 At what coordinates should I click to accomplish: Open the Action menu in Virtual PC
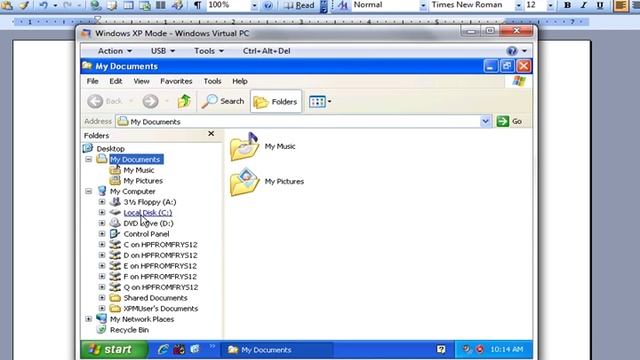(115, 51)
